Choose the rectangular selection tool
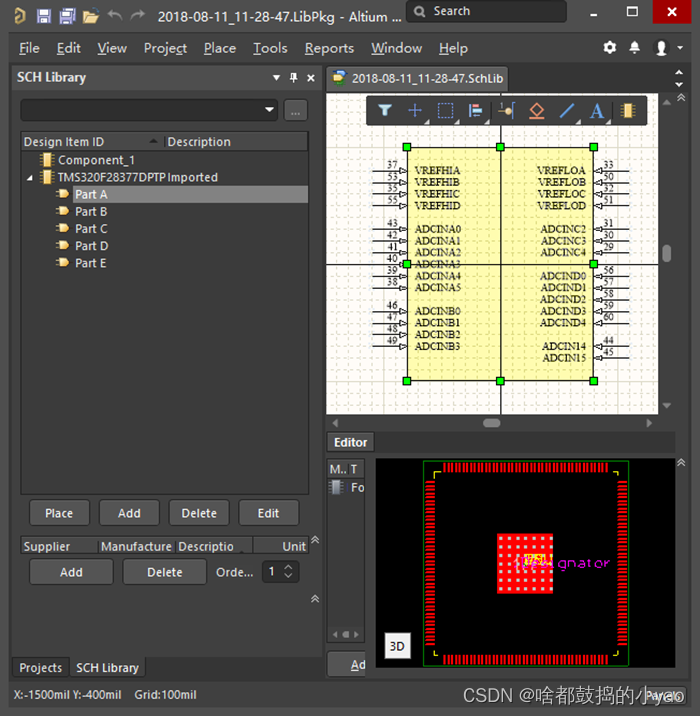Image resolution: width=700 pixels, height=716 pixels. click(446, 111)
